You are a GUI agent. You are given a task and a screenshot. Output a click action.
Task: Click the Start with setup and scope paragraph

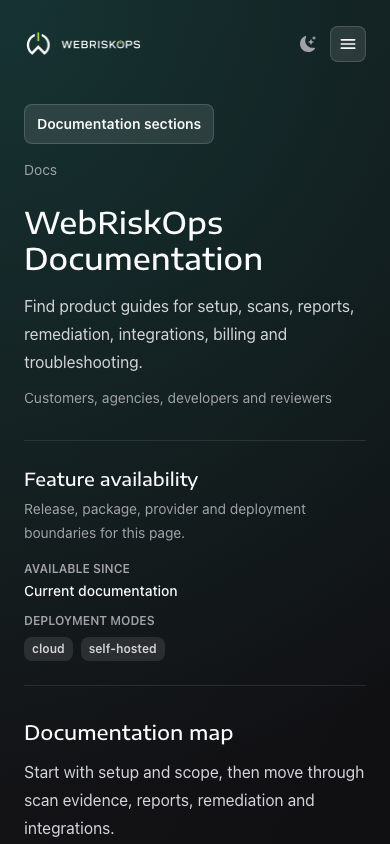(194, 800)
